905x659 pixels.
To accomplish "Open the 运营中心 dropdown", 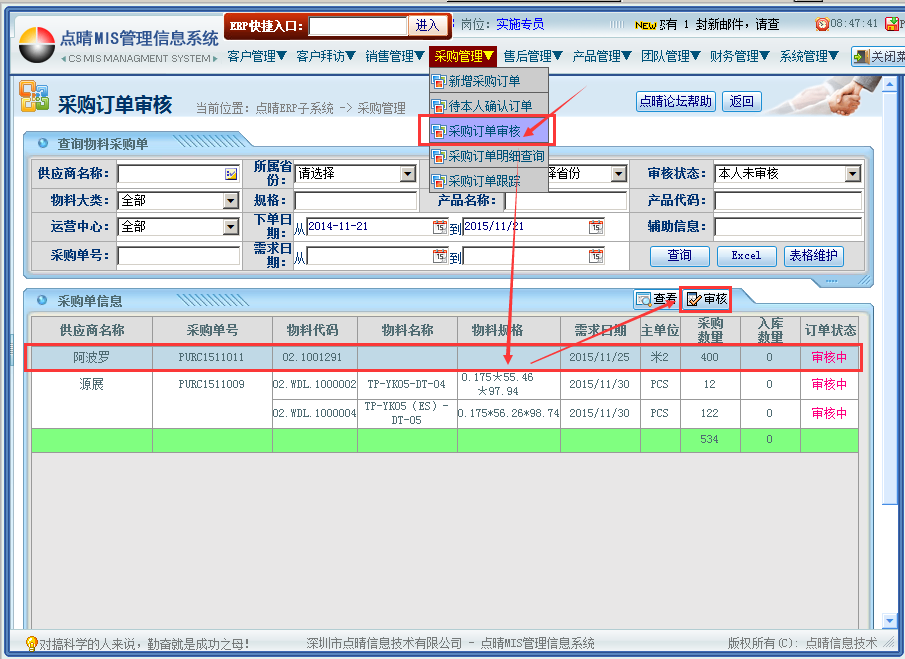I will pyautogui.click(x=231, y=227).
